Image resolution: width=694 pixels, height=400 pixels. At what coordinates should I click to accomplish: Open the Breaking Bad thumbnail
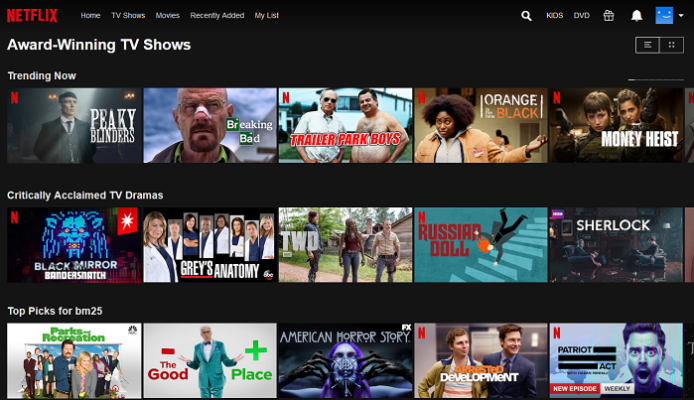[210, 125]
